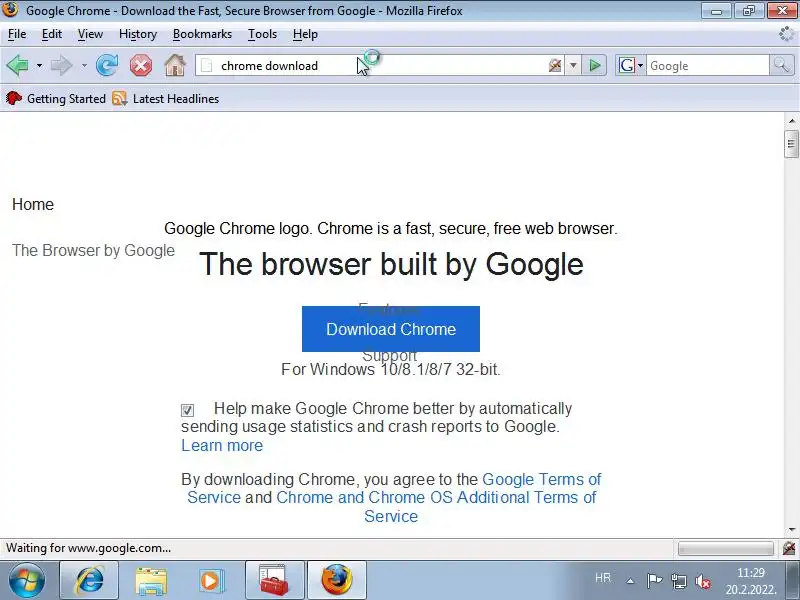Screen dimensions: 800x600
Task: Click the page loading progress bar in the status bar
Action: (726, 548)
